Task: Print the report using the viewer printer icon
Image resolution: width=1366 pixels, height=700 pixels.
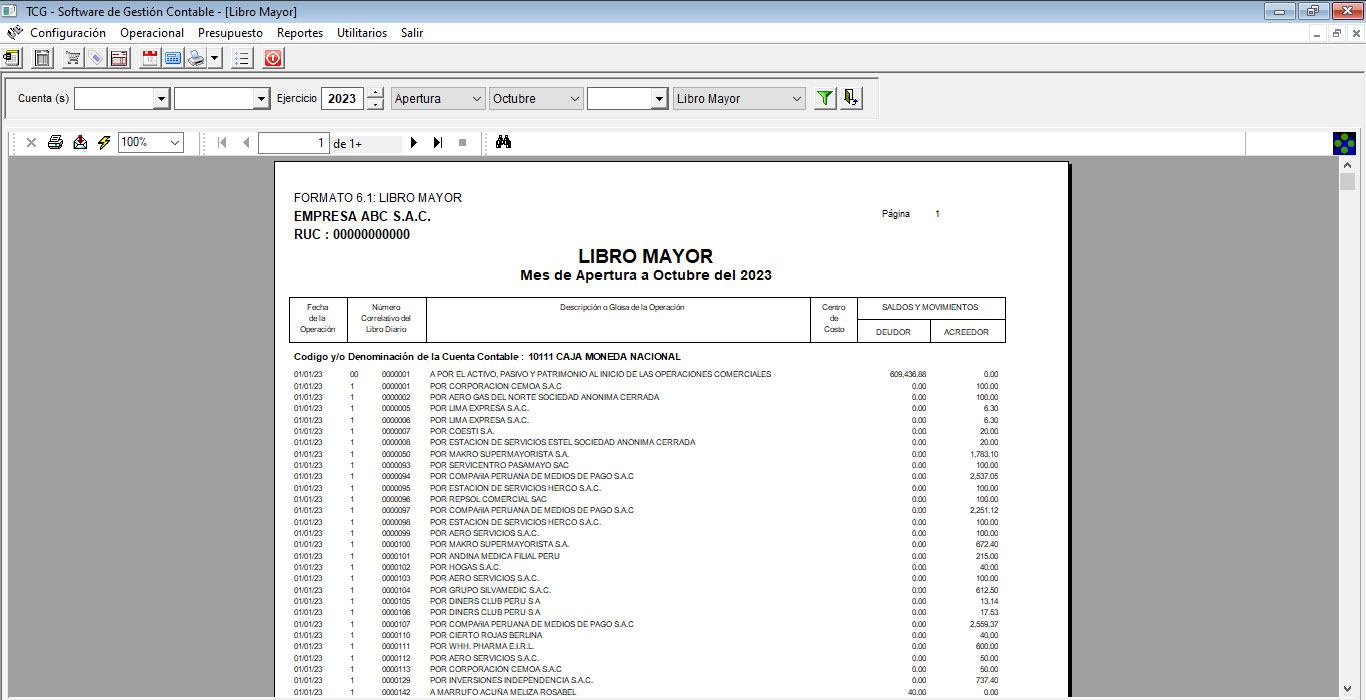Action: (56, 143)
